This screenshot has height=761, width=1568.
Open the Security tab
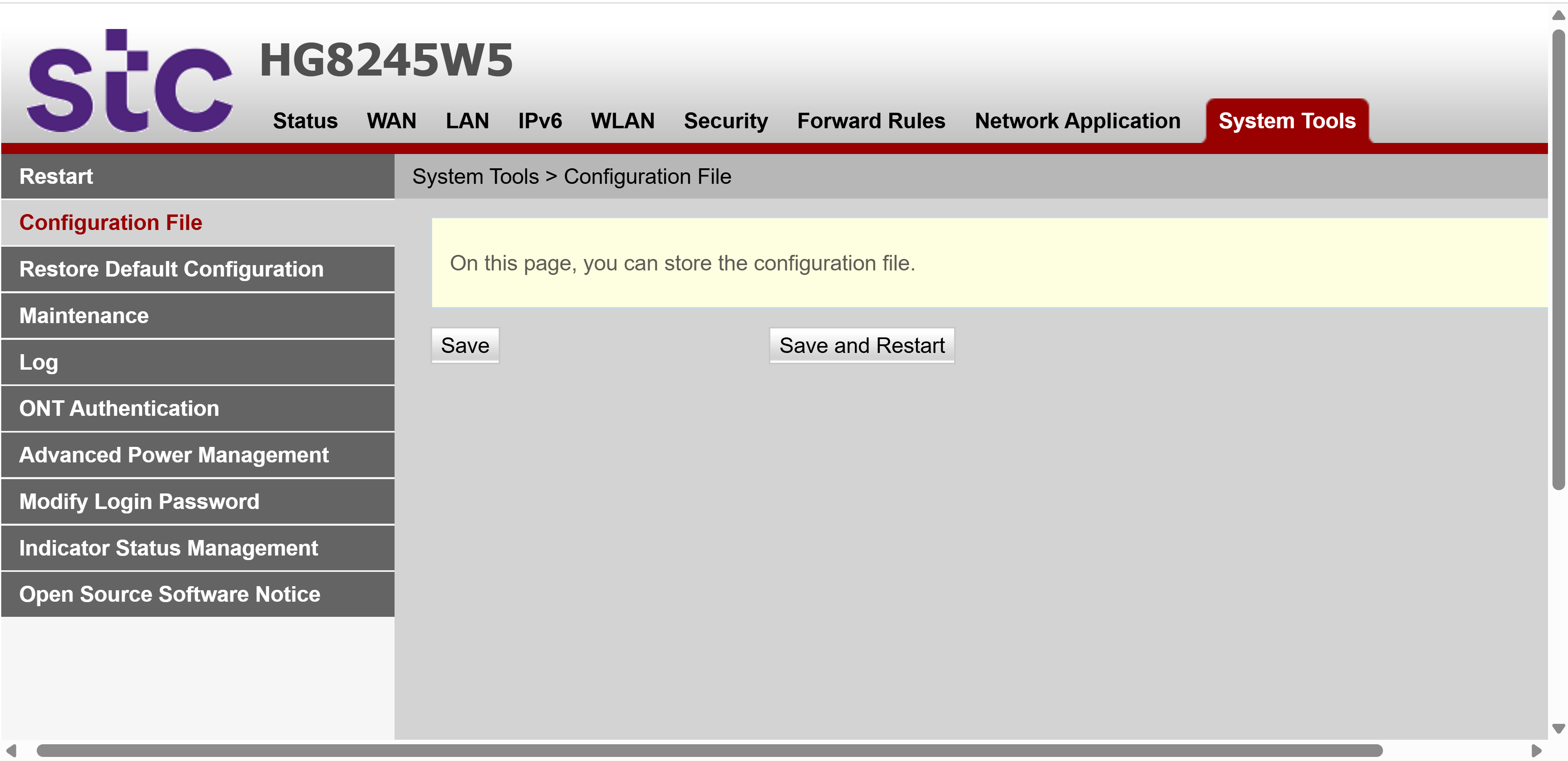point(725,121)
